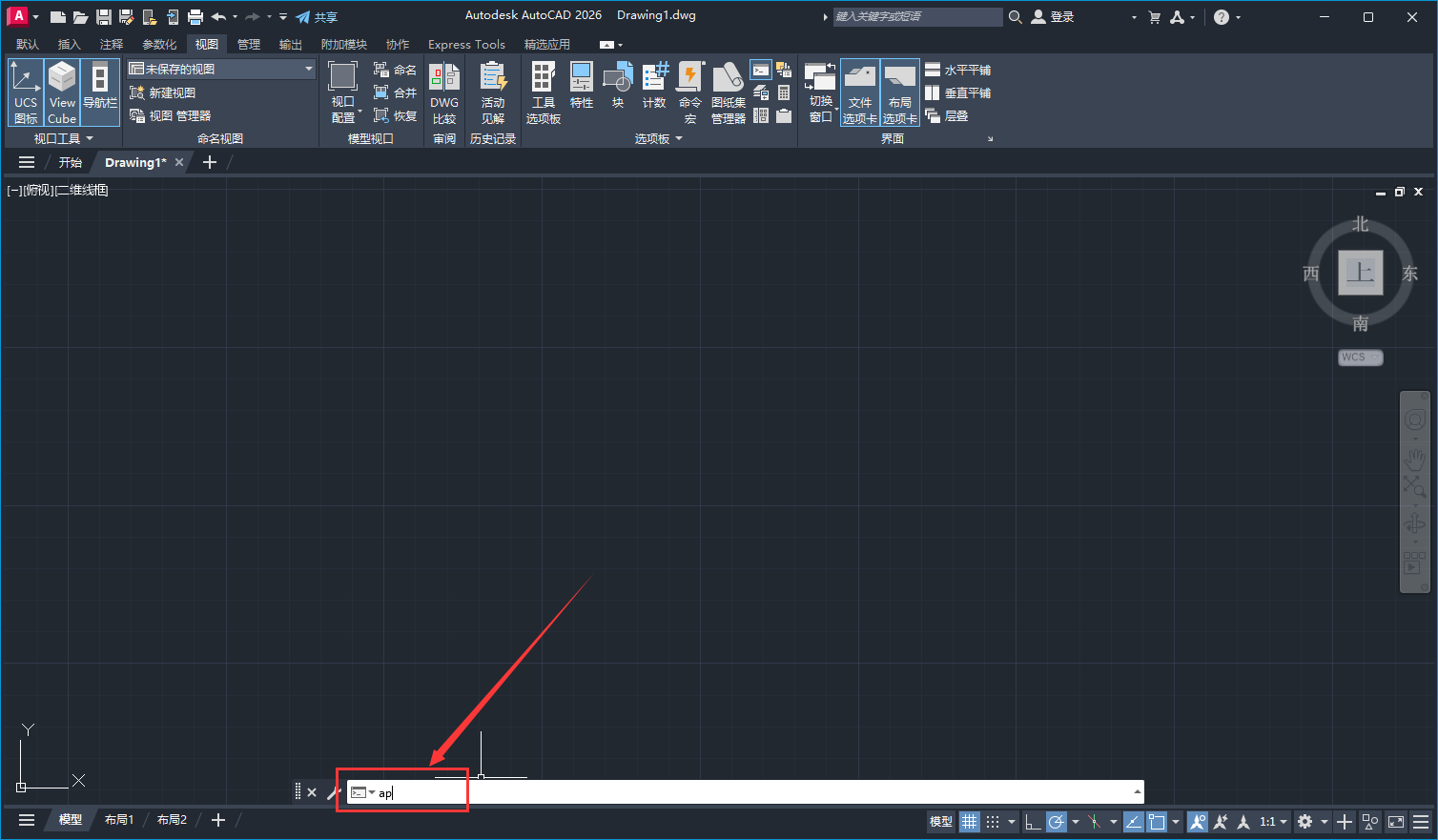Toggle ortho mode in status bar
This screenshot has width=1438, height=840.
[x=1033, y=821]
